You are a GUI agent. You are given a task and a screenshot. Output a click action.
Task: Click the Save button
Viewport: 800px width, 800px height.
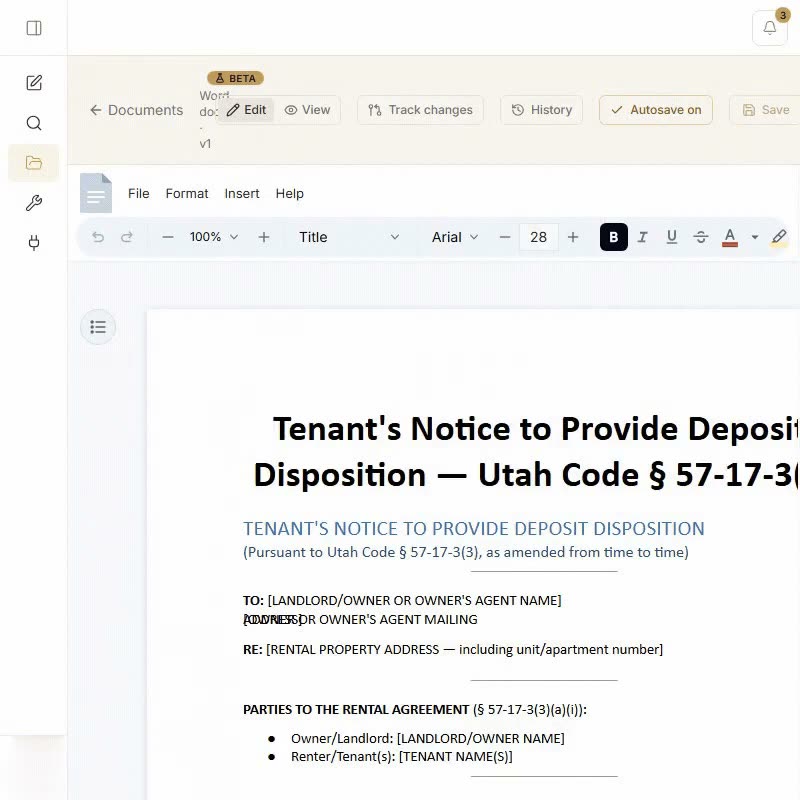[765, 110]
